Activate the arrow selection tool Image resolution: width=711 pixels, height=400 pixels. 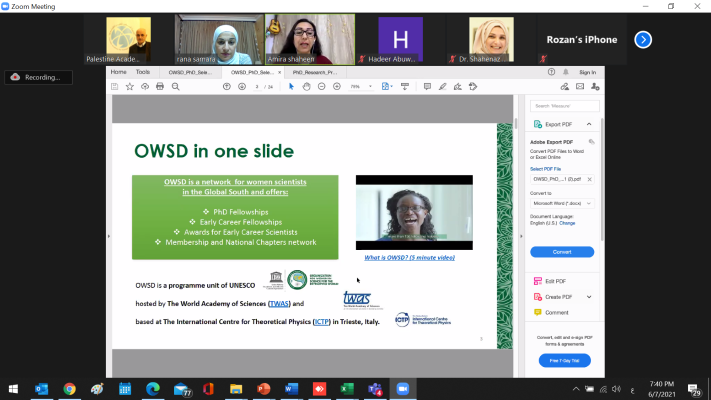click(292, 87)
